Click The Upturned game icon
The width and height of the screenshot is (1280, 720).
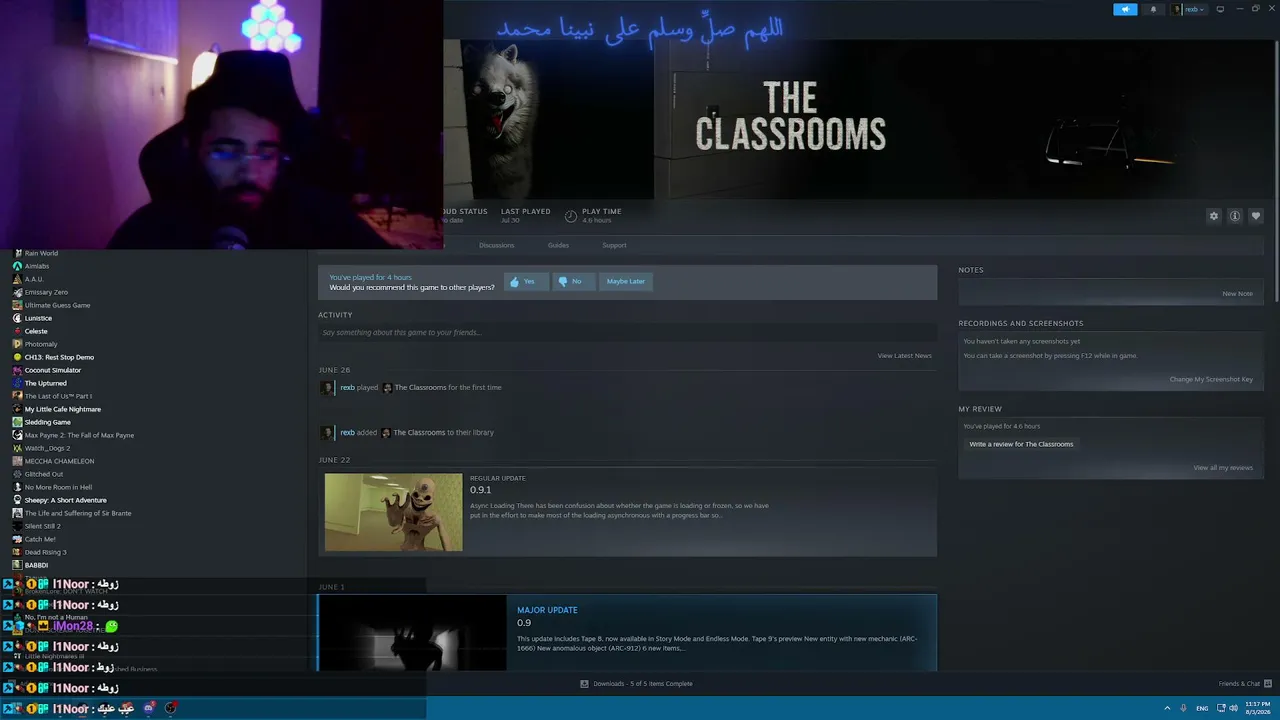tap(17, 384)
